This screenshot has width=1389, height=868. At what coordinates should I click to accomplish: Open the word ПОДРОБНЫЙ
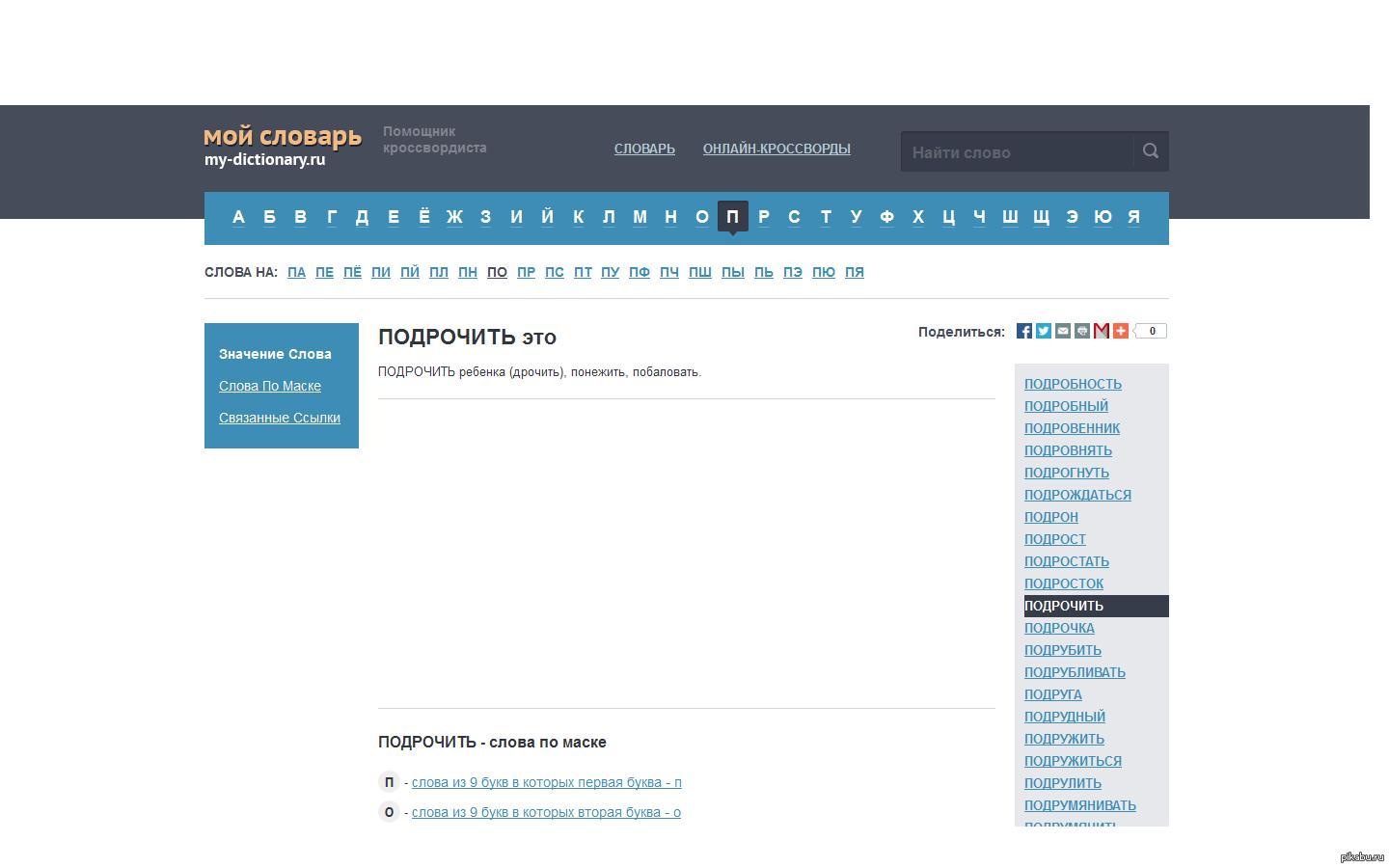click(x=1066, y=406)
